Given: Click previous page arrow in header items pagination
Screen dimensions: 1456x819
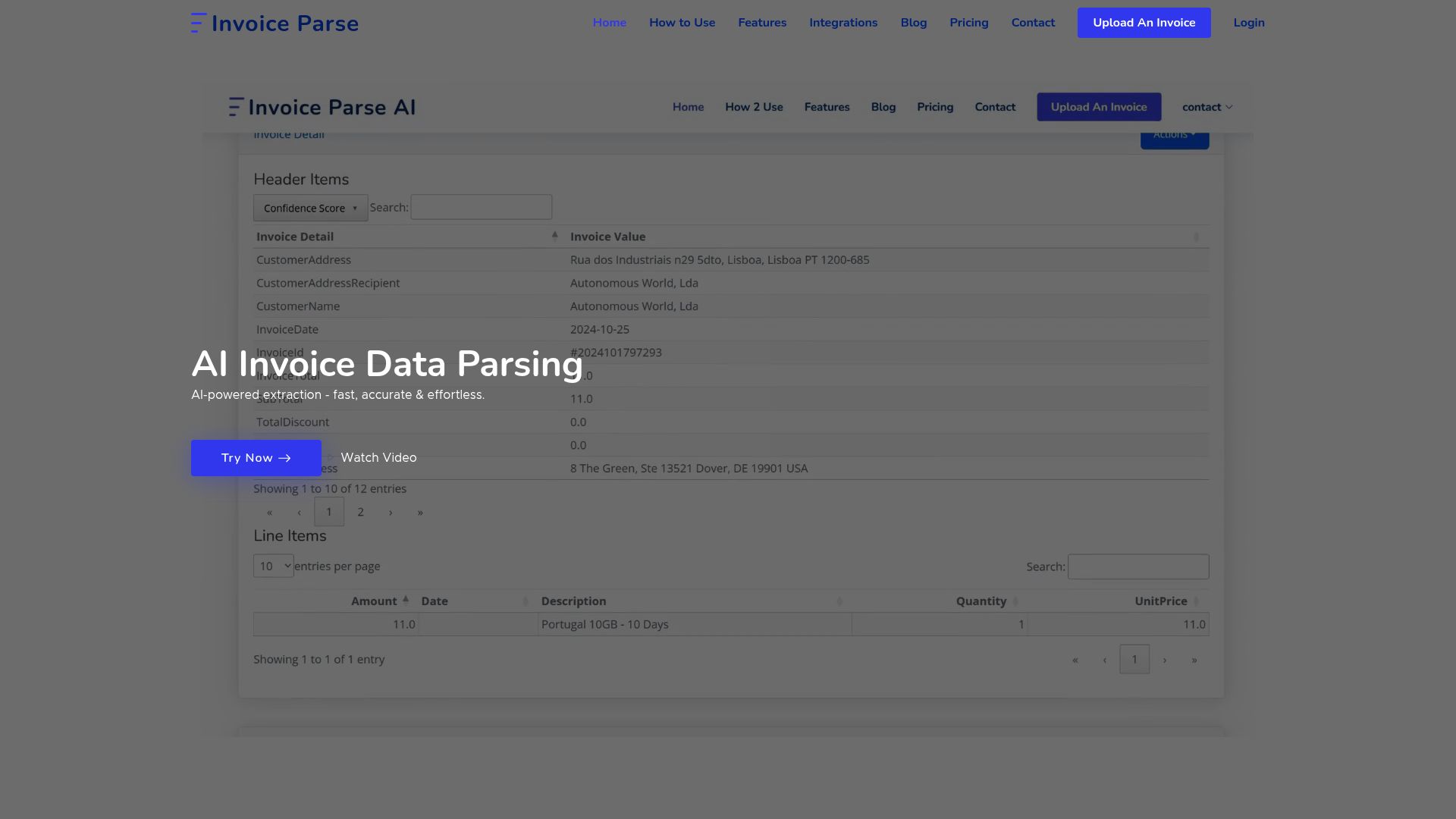Looking at the screenshot, I should click(x=299, y=512).
